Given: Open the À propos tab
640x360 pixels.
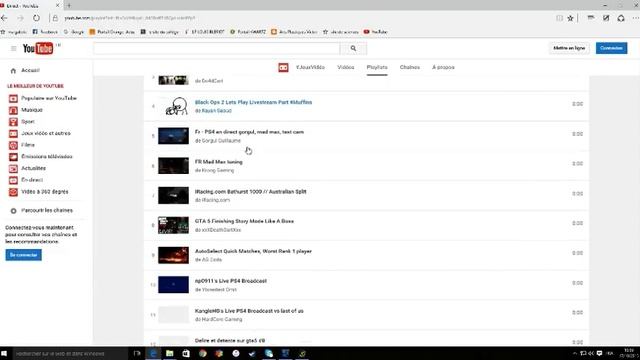Looking at the screenshot, I should pos(443,67).
